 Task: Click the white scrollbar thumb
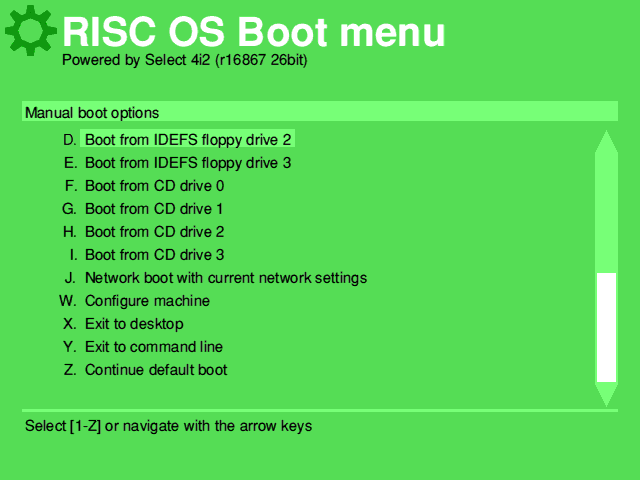click(x=606, y=327)
